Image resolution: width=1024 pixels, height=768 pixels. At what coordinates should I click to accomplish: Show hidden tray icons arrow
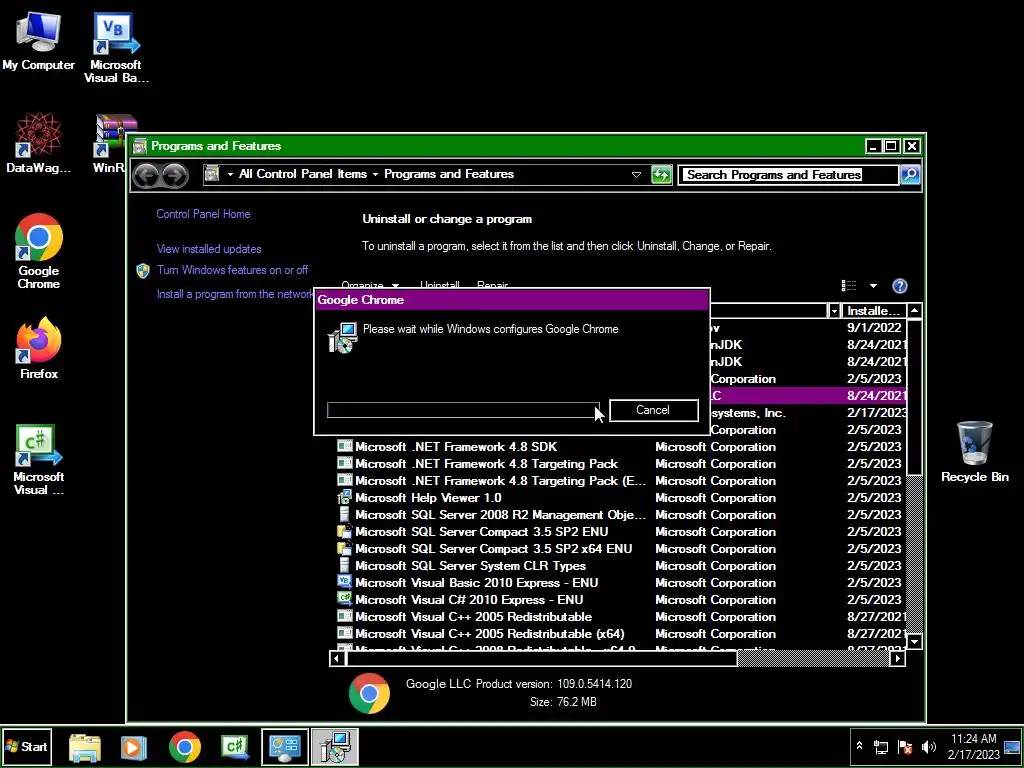point(859,746)
